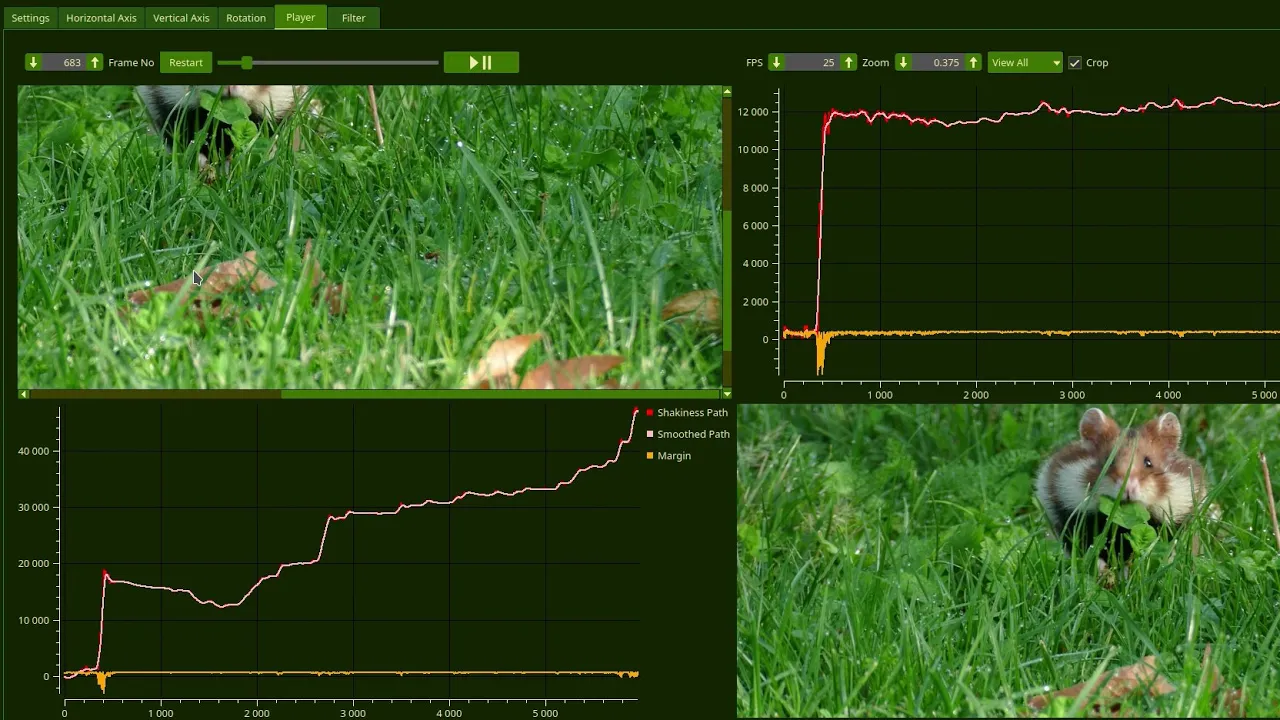Screen dimensions: 1280x720
Task: Click the horizontal scrollbar under the source video
Action: [x=369, y=394]
